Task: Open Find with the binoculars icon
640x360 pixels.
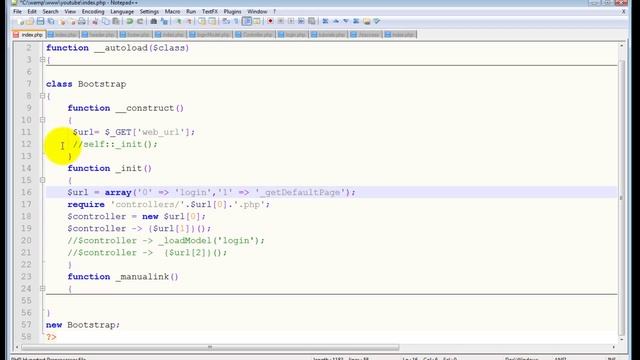Action: [153, 21]
